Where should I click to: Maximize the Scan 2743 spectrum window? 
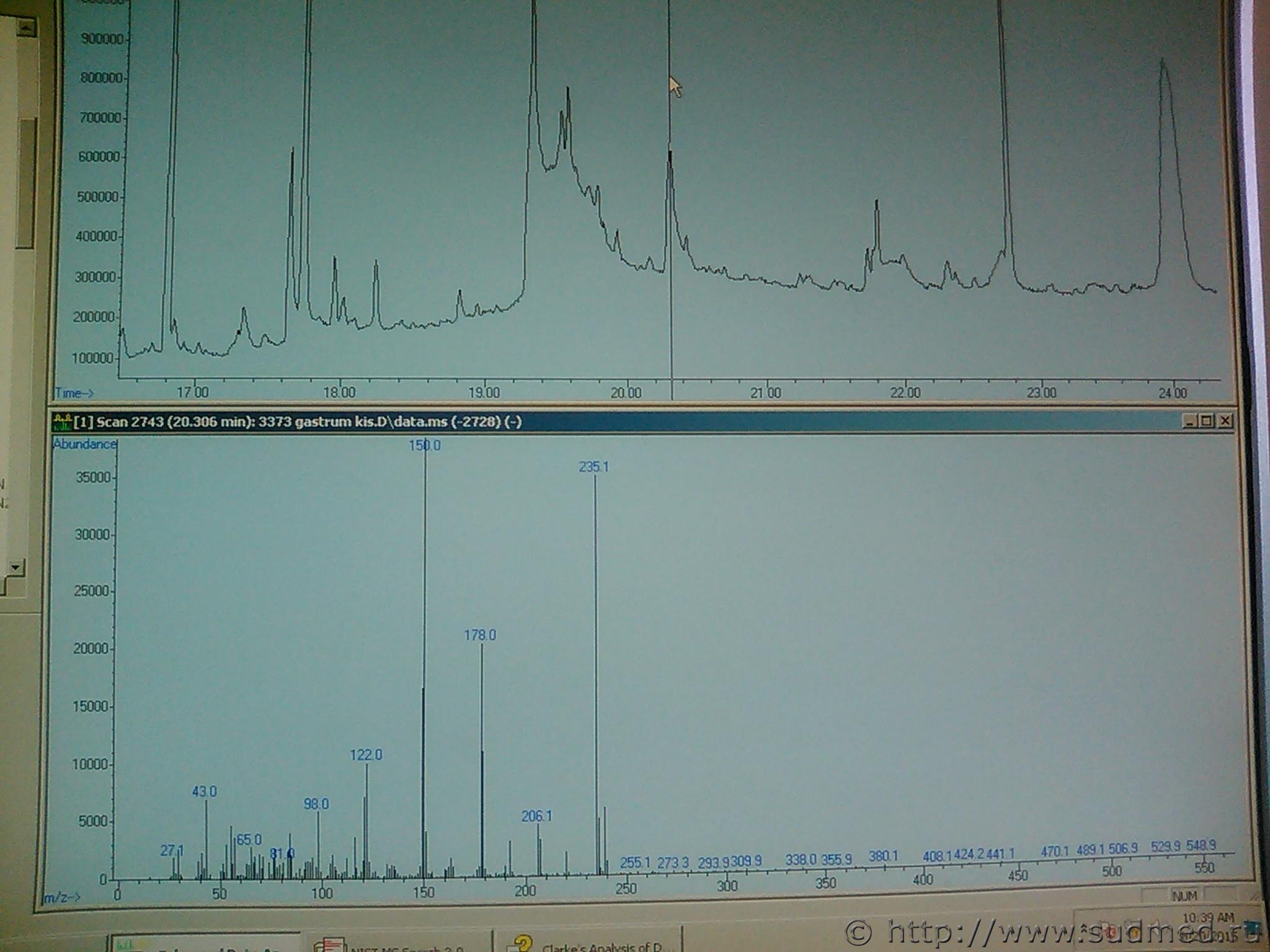pos(1207,422)
